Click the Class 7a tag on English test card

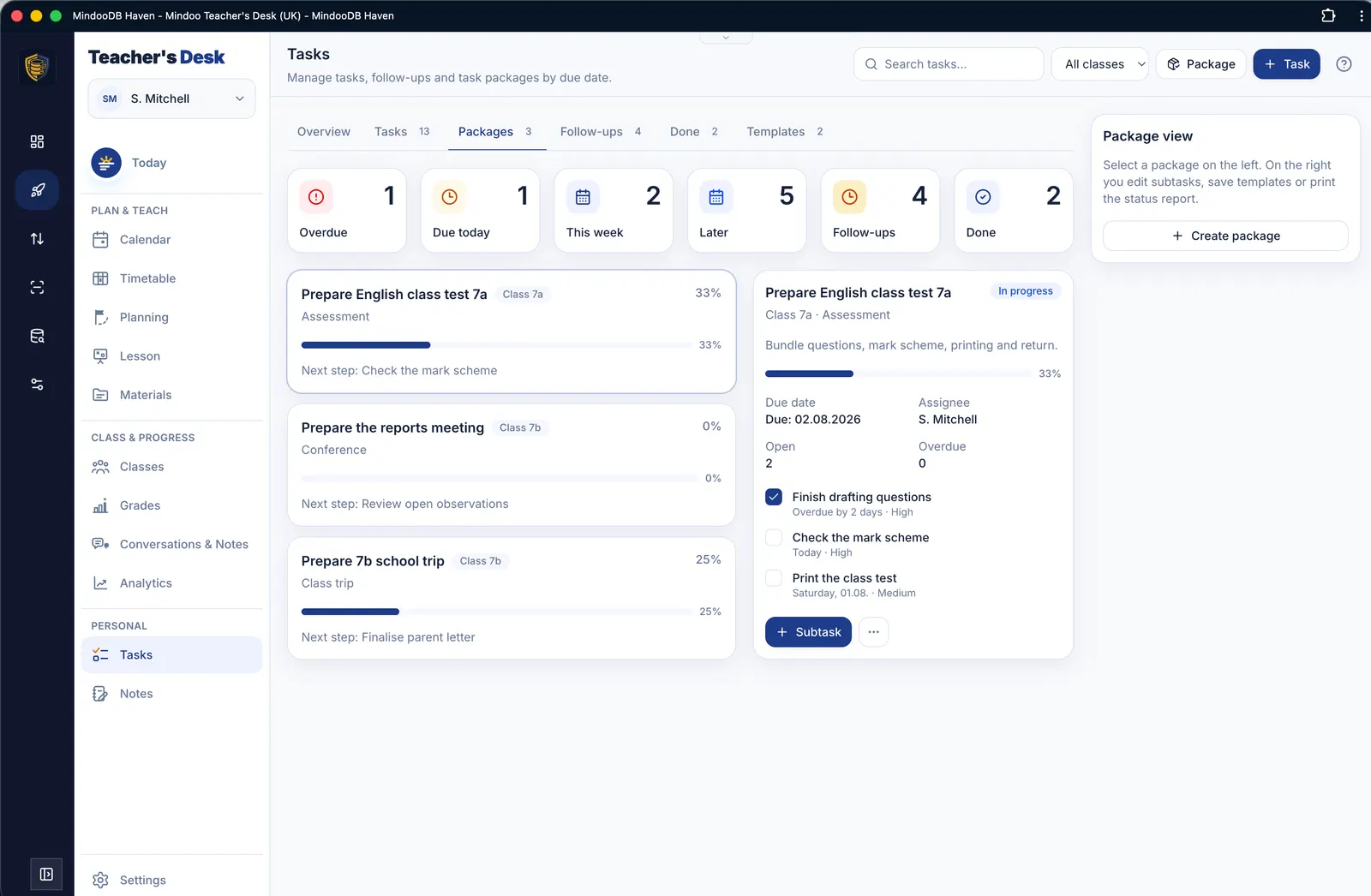(x=523, y=294)
